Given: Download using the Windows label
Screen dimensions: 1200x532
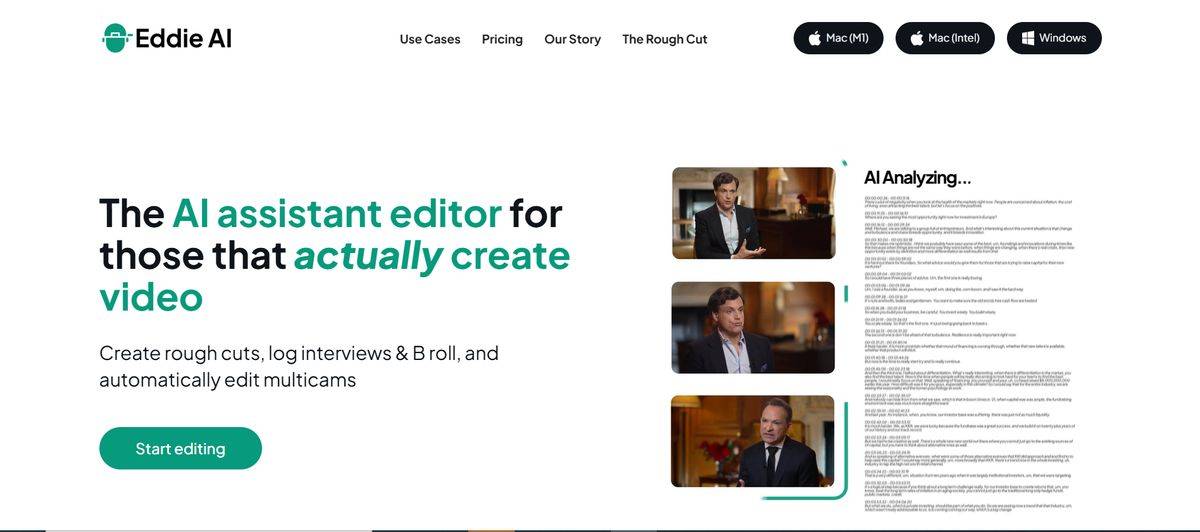Looking at the screenshot, I should pyautogui.click(x=1062, y=38).
